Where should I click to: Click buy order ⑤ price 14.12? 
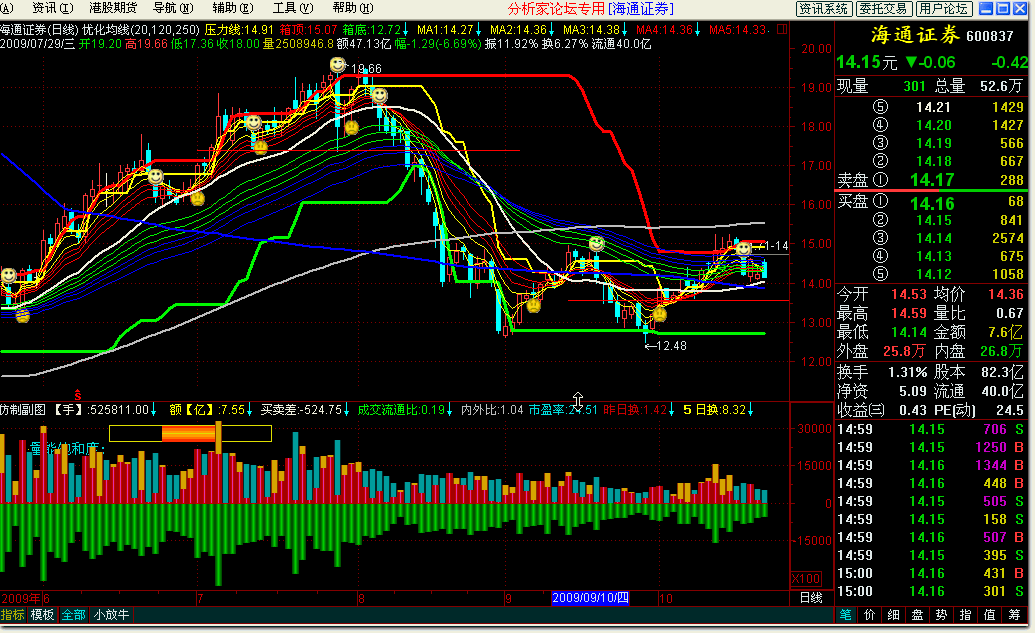click(x=933, y=274)
